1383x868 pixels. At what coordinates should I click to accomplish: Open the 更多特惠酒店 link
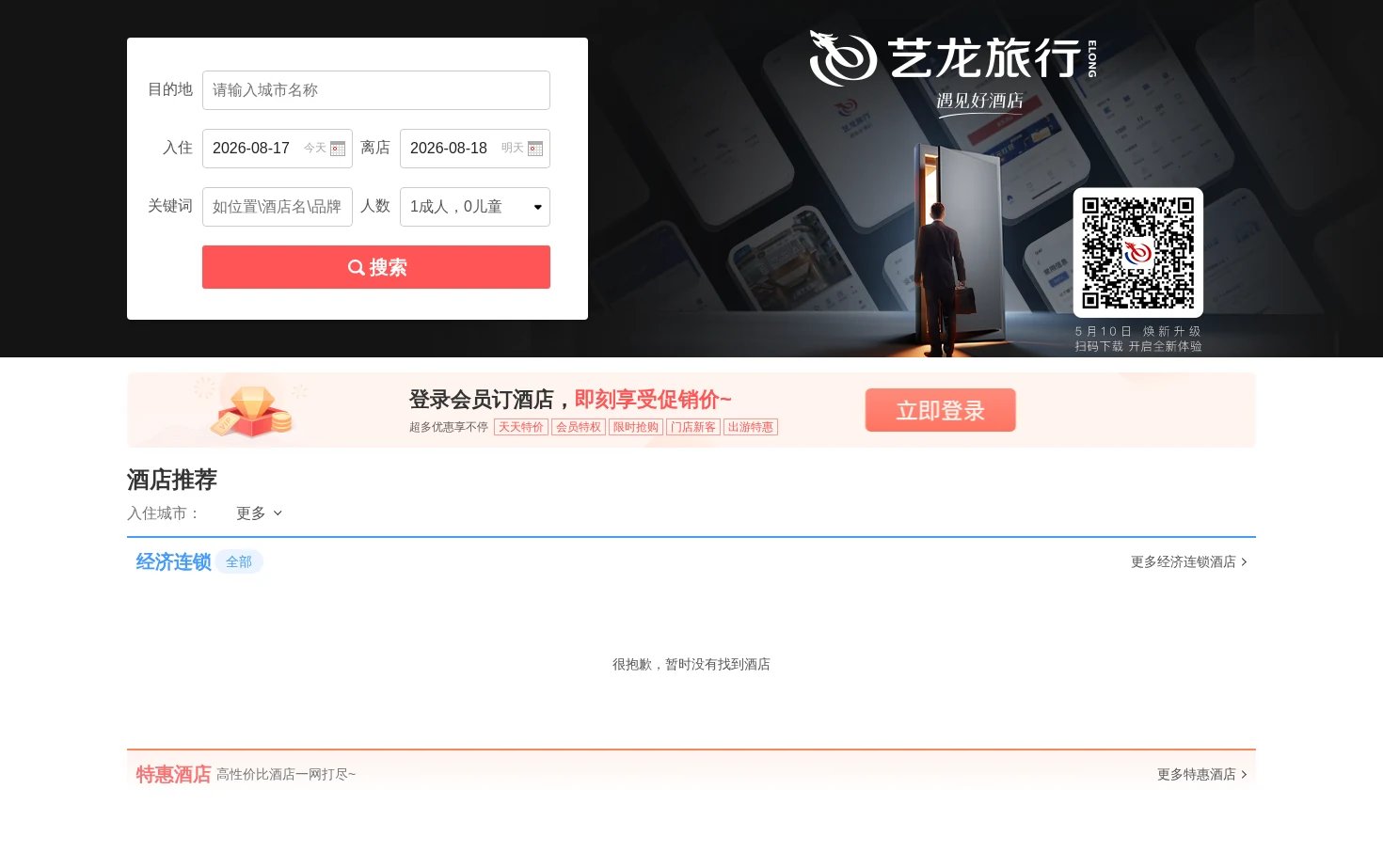1202,775
